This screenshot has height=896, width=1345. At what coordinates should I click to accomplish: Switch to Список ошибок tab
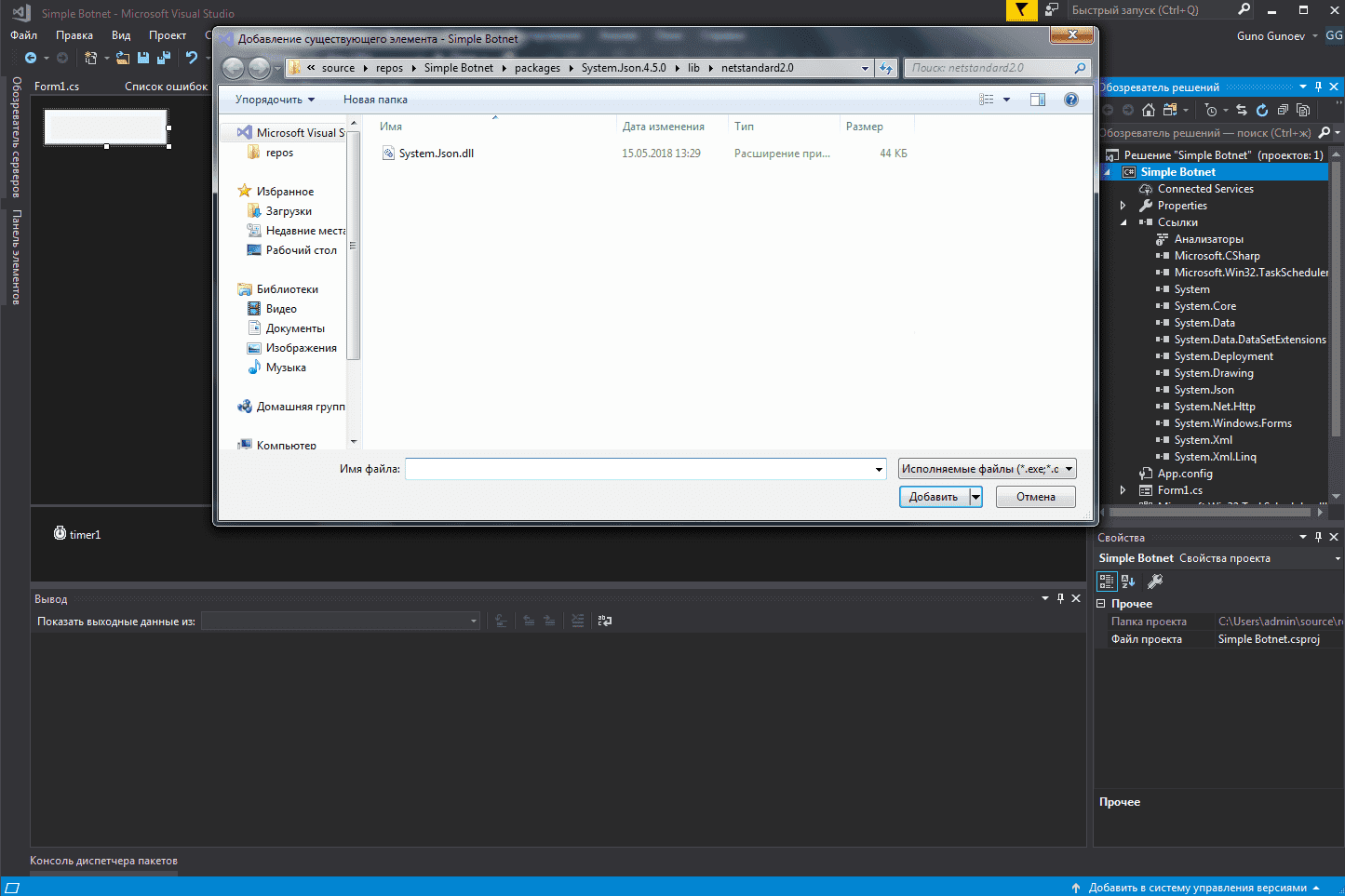coord(167,87)
